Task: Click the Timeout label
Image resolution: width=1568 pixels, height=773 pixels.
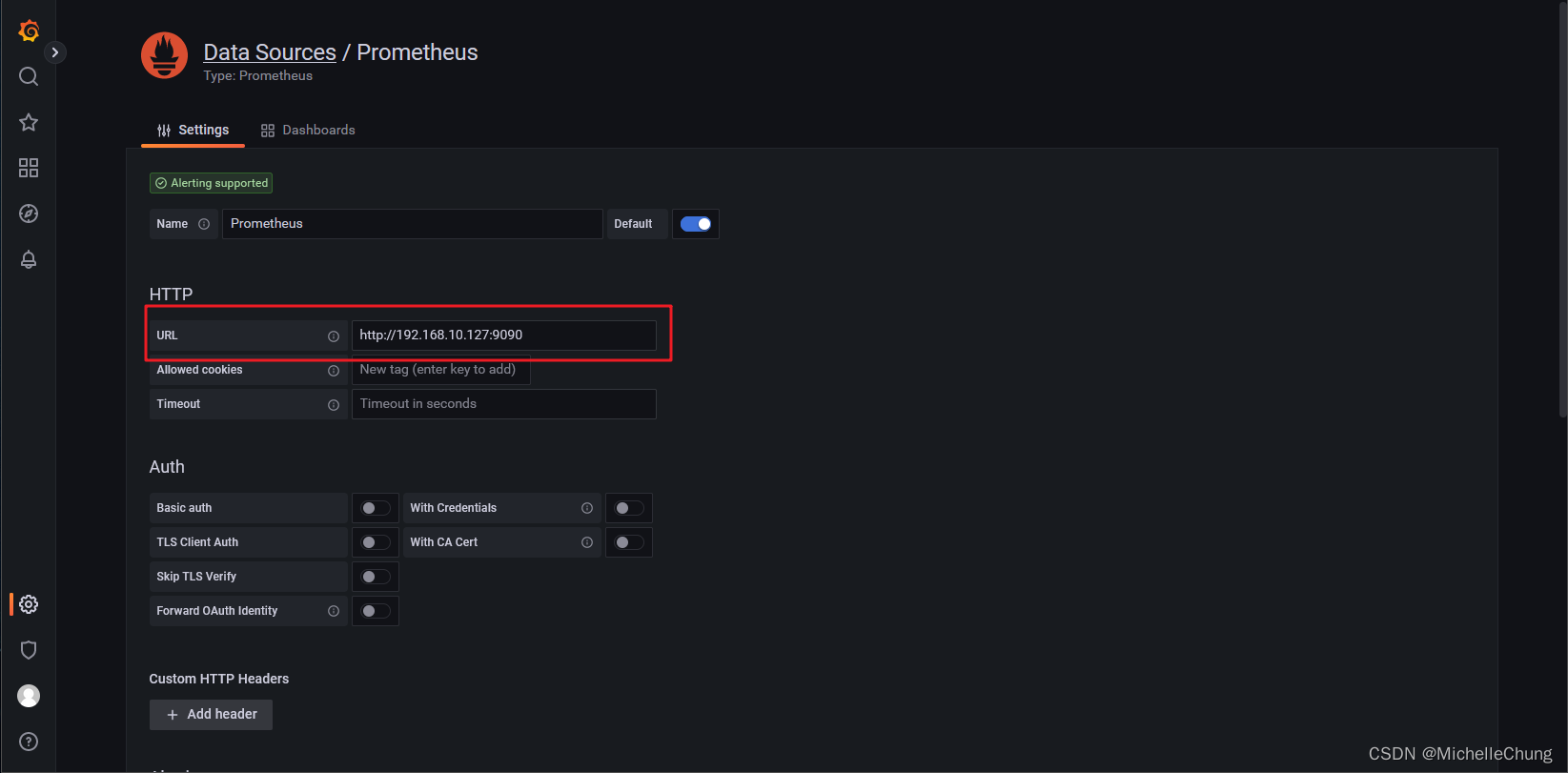Action: click(x=178, y=404)
